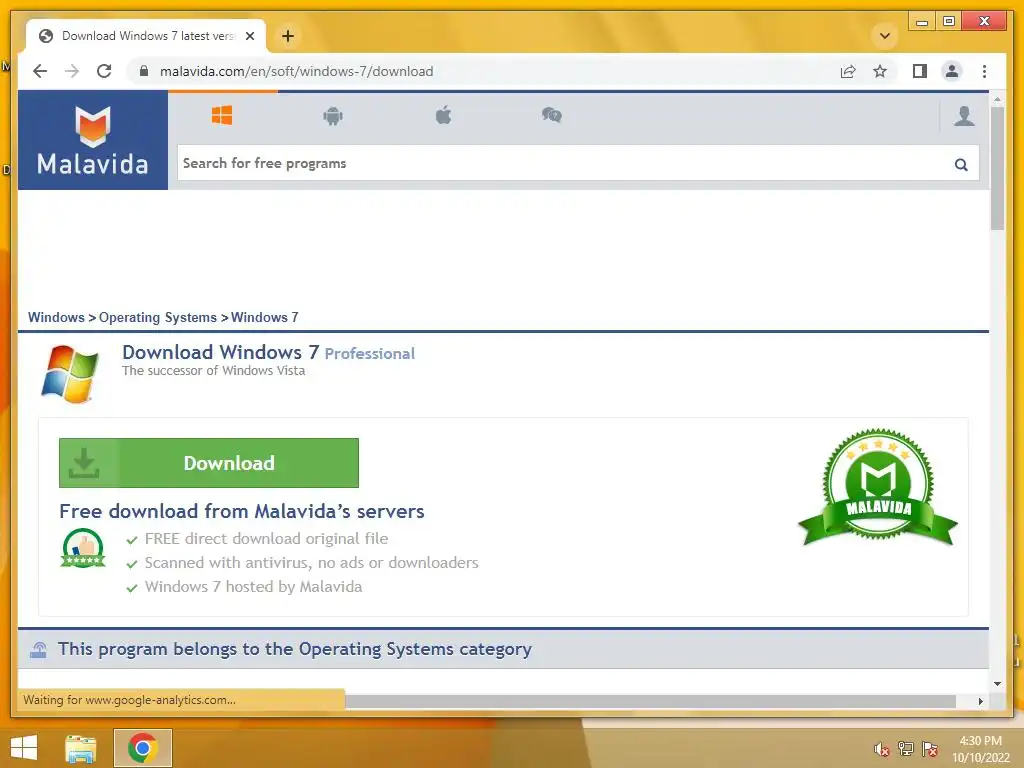Viewport: 1024px width, 768px height.
Task: Open the Chrome profile avatar
Action: [952, 71]
